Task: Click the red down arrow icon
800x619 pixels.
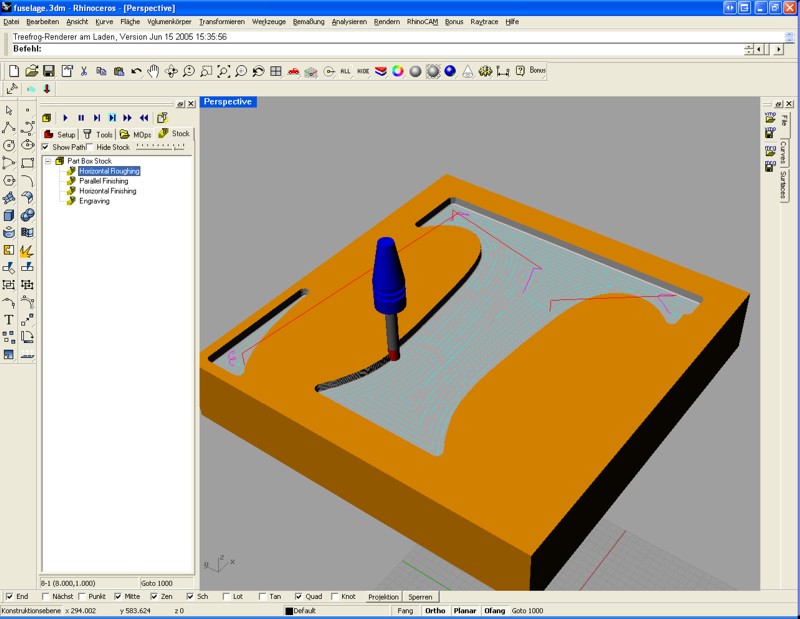Action: (47, 89)
